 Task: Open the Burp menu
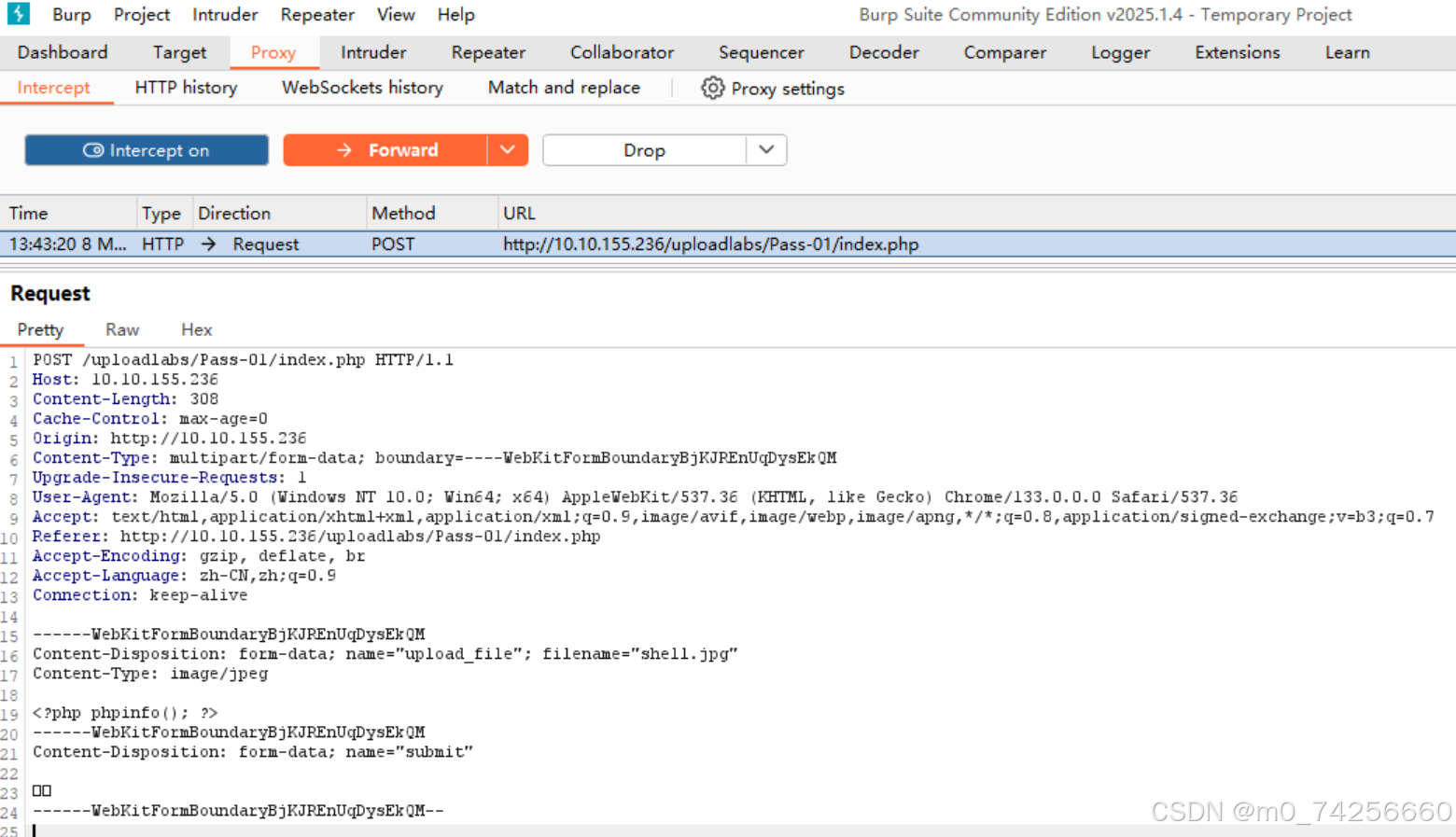(72, 15)
